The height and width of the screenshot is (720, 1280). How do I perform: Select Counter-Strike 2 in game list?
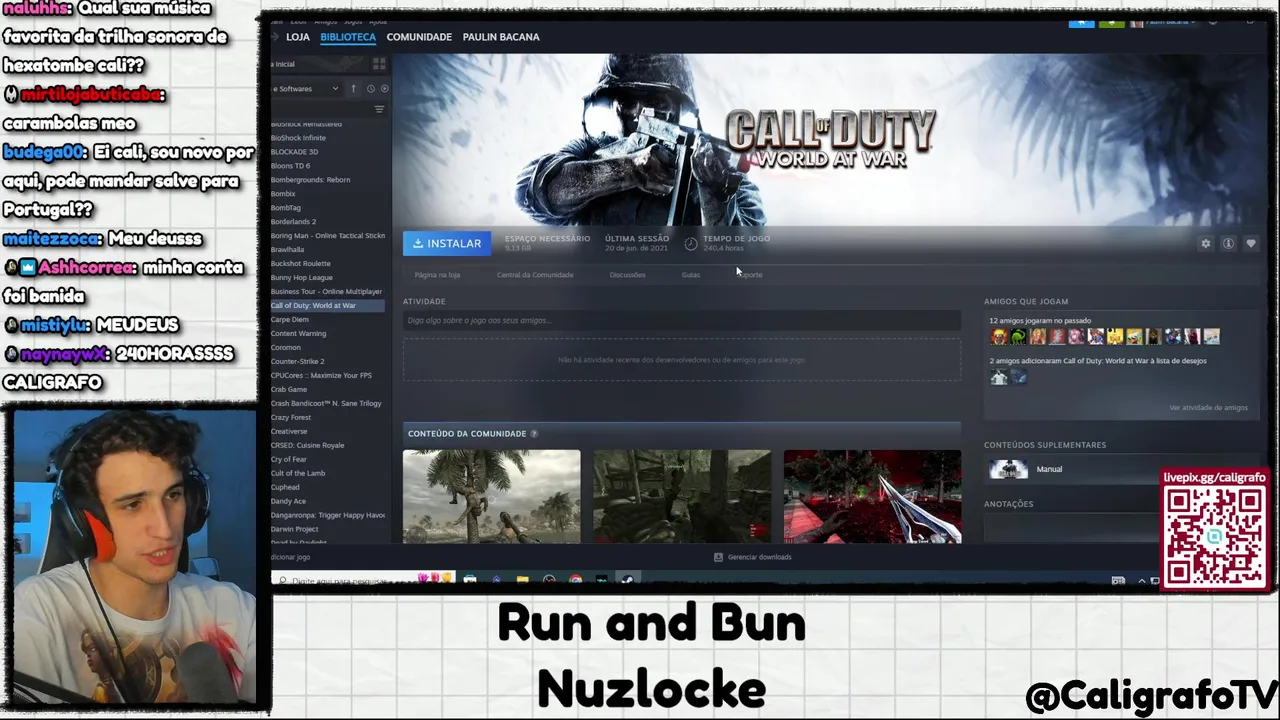(297, 362)
